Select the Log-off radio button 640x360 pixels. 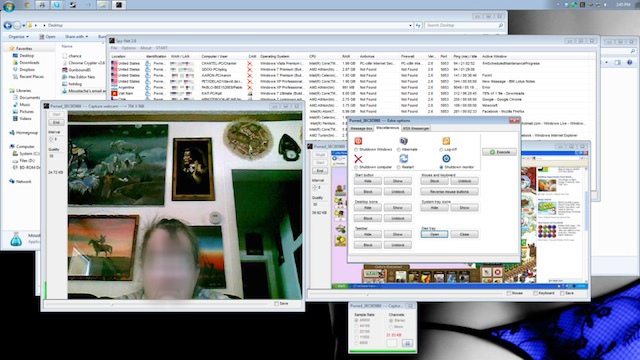tap(441, 150)
